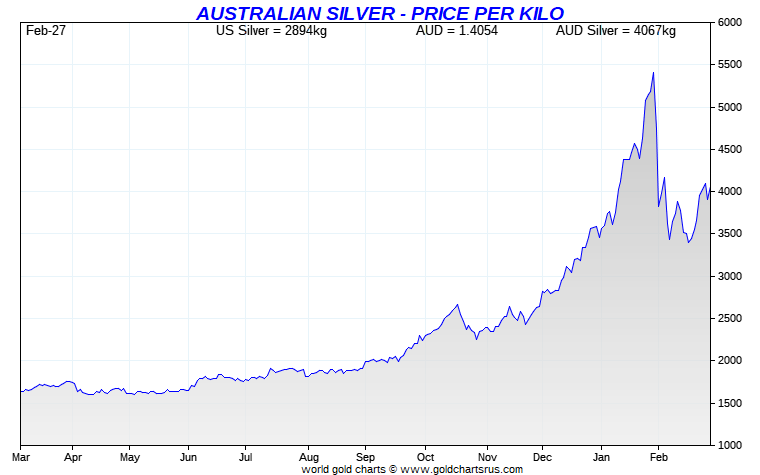The image size is (760, 475).
Task: Click the 'AUD = 1.4054' exchange rate text
Action: pyautogui.click(x=457, y=31)
